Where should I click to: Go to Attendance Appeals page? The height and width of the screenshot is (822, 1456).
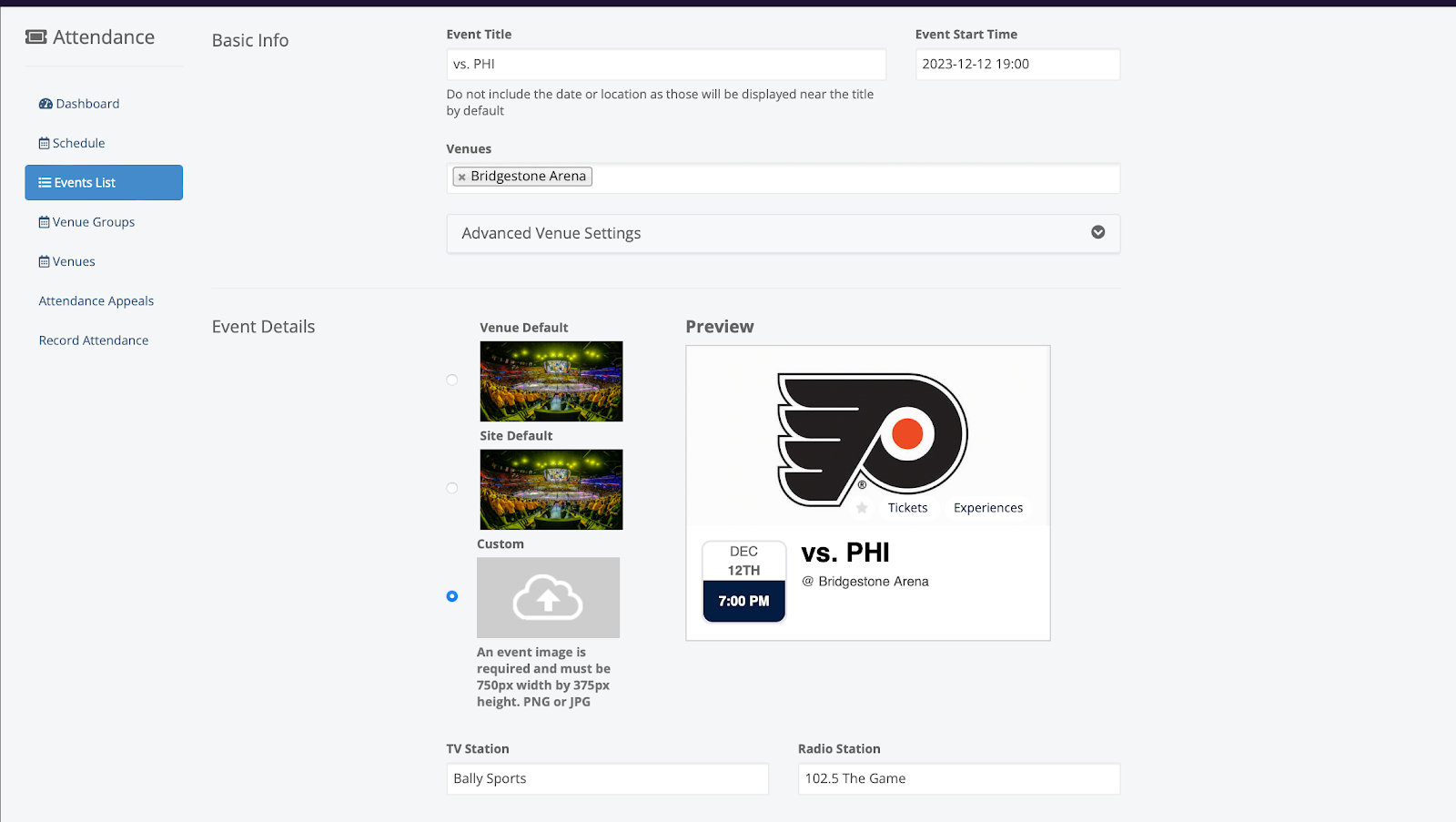coord(96,301)
